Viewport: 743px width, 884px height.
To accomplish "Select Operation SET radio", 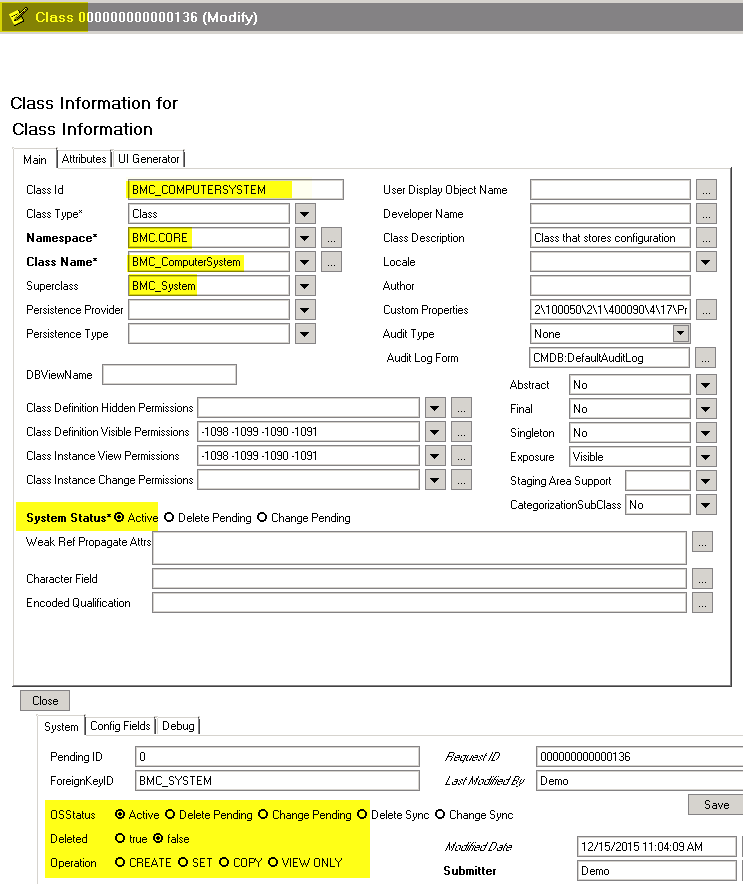I will 183,862.
